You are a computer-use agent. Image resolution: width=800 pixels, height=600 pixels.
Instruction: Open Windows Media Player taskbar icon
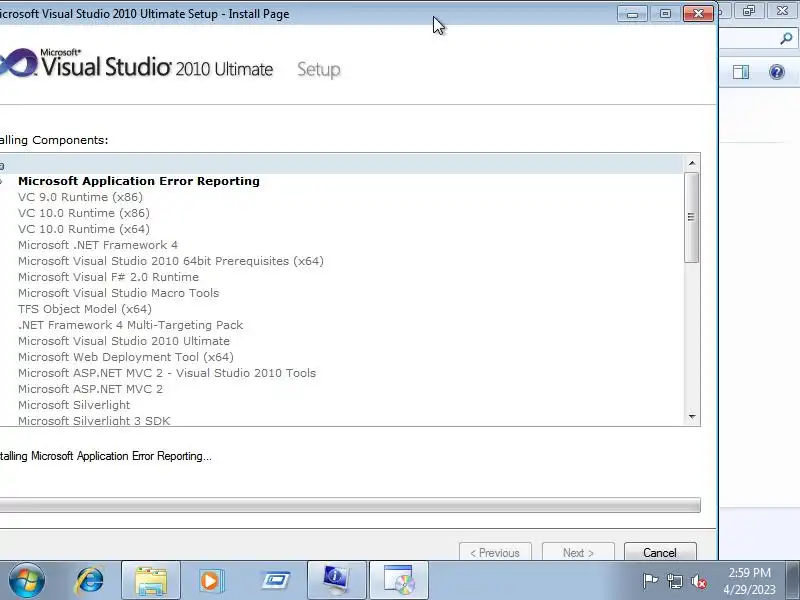(x=211, y=581)
